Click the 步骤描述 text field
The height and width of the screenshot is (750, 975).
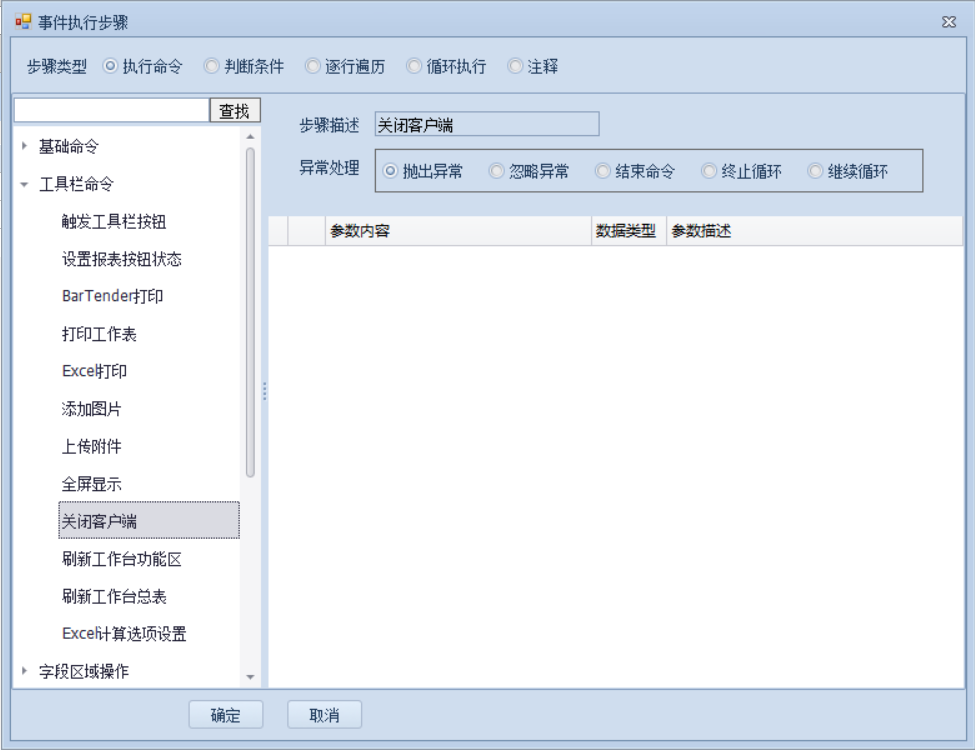point(486,125)
